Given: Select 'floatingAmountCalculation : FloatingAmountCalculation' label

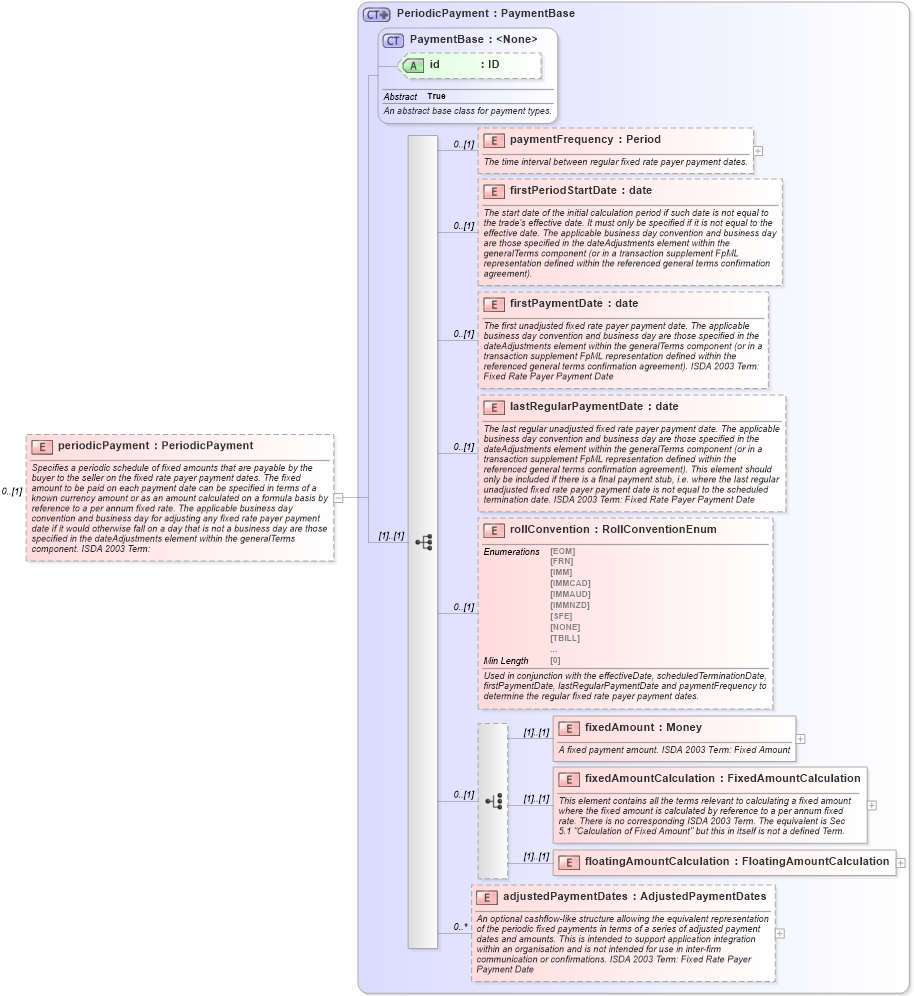Looking at the screenshot, I should (737, 861).
